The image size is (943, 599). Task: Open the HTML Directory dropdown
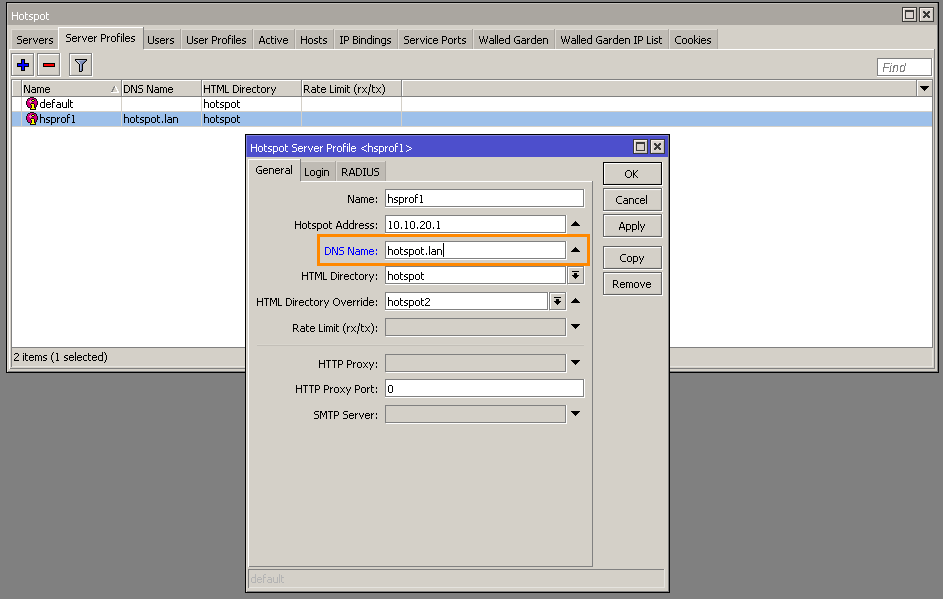point(576,275)
